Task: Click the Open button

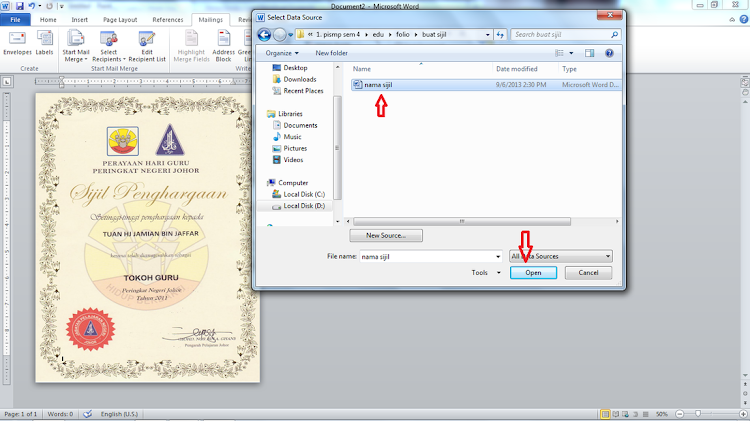Action: click(533, 272)
